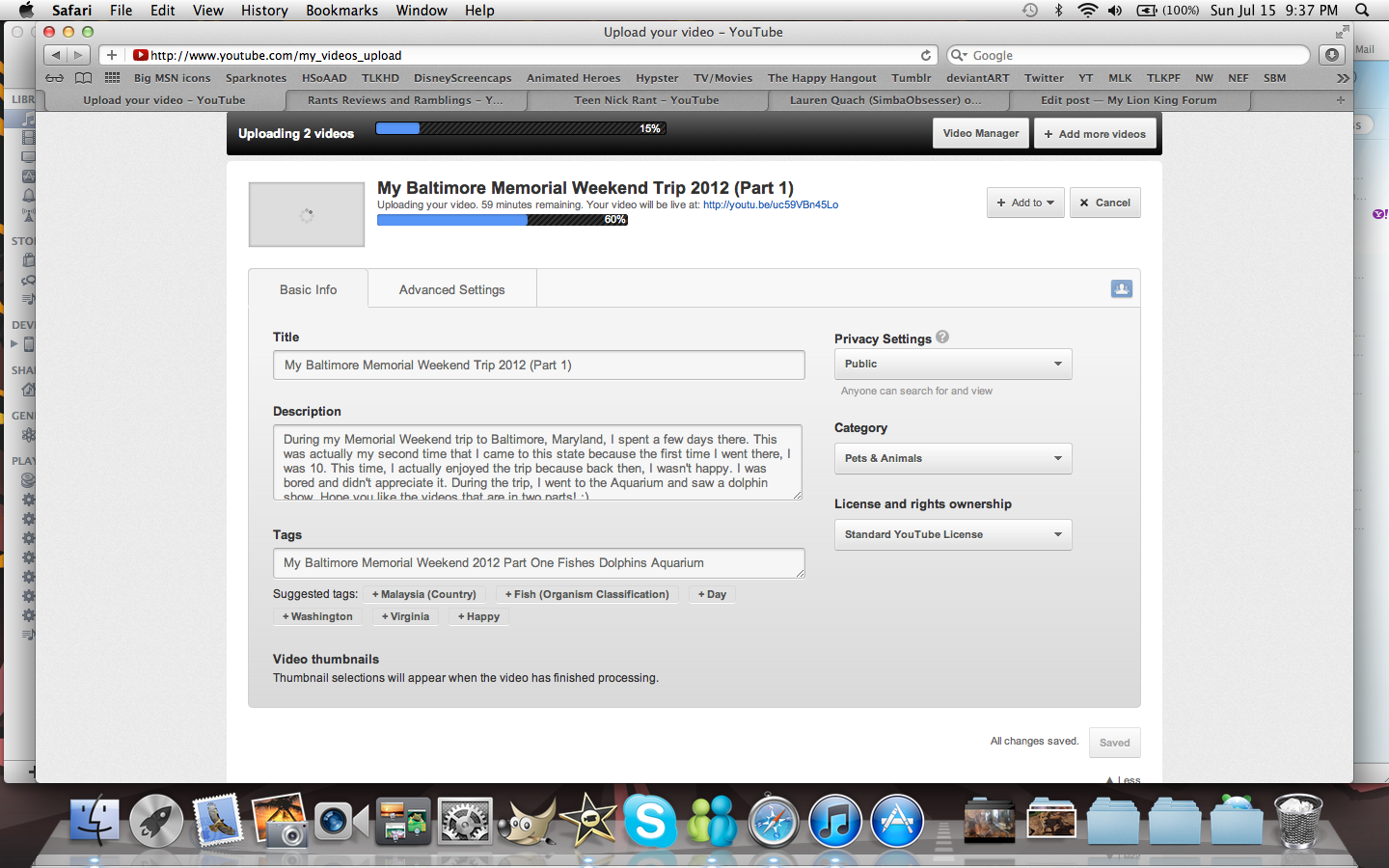Click the Privacy Settings help question mark
Image resolution: width=1389 pixels, height=868 pixels.
[x=942, y=338]
